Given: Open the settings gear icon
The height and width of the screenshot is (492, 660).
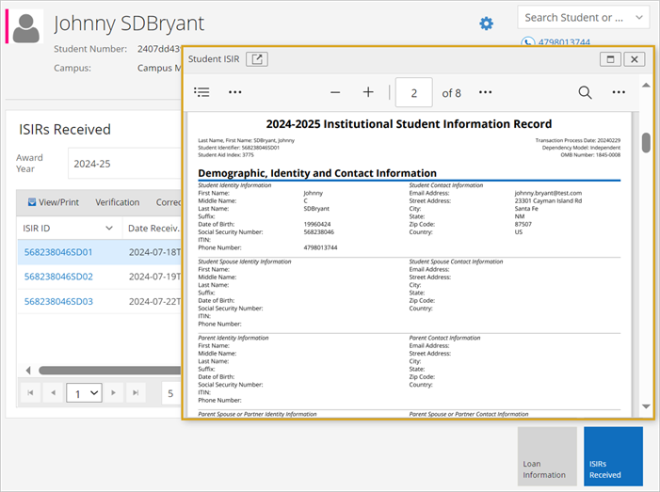Looking at the screenshot, I should tap(486, 23).
